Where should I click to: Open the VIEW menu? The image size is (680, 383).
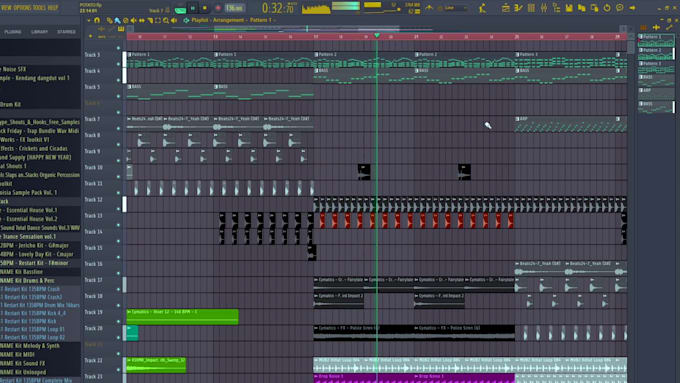click(x=7, y=8)
